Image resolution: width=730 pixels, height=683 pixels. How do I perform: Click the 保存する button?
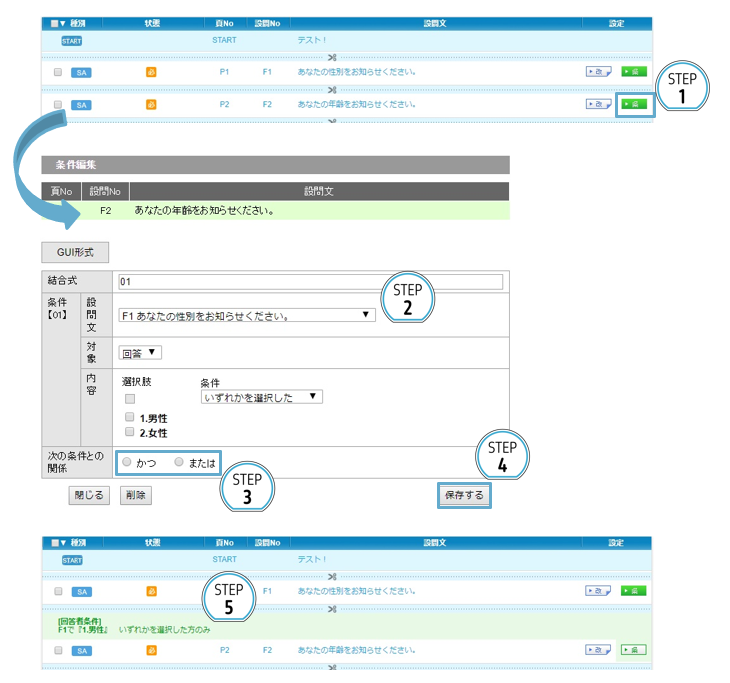click(x=464, y=495)
